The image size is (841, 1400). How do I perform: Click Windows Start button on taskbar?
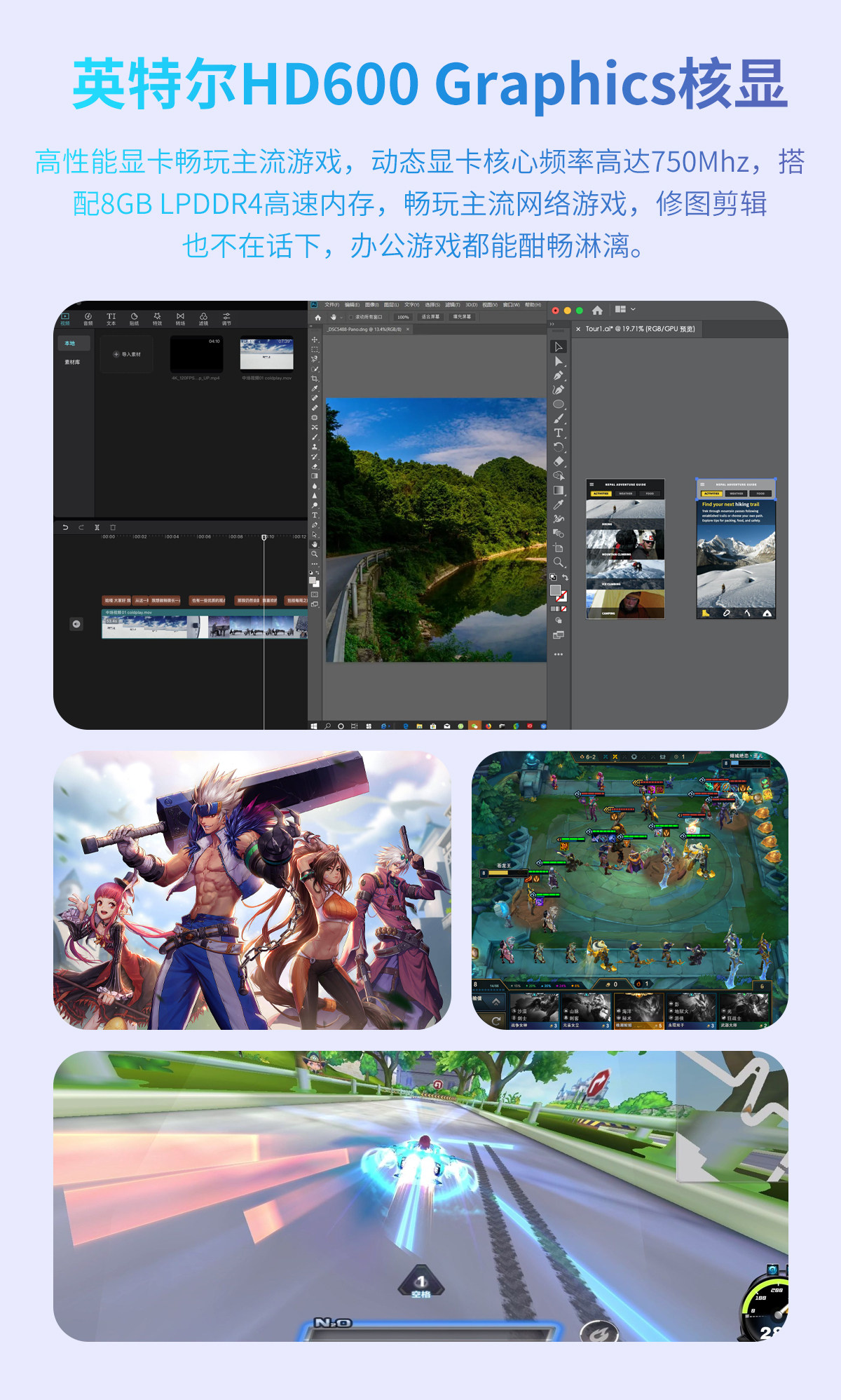click(314, 726)
